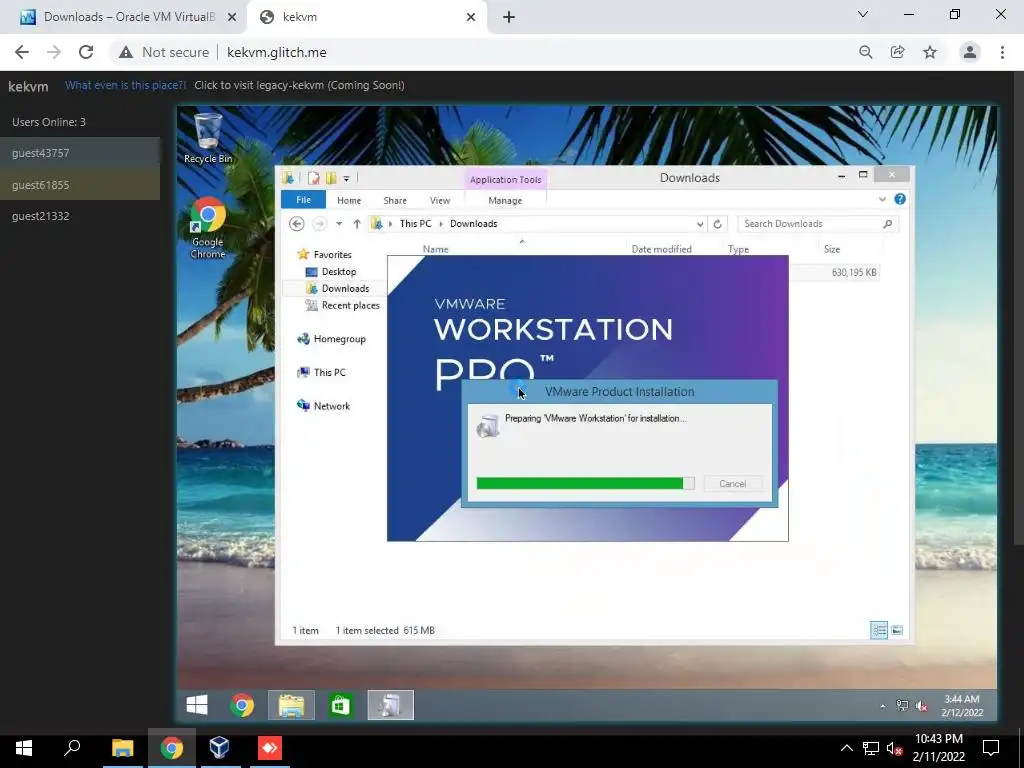Reload the kekvm browser page

(86, 52)
